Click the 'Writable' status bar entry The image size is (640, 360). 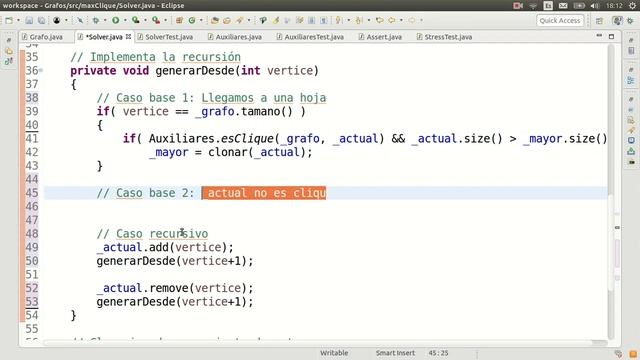334,353
